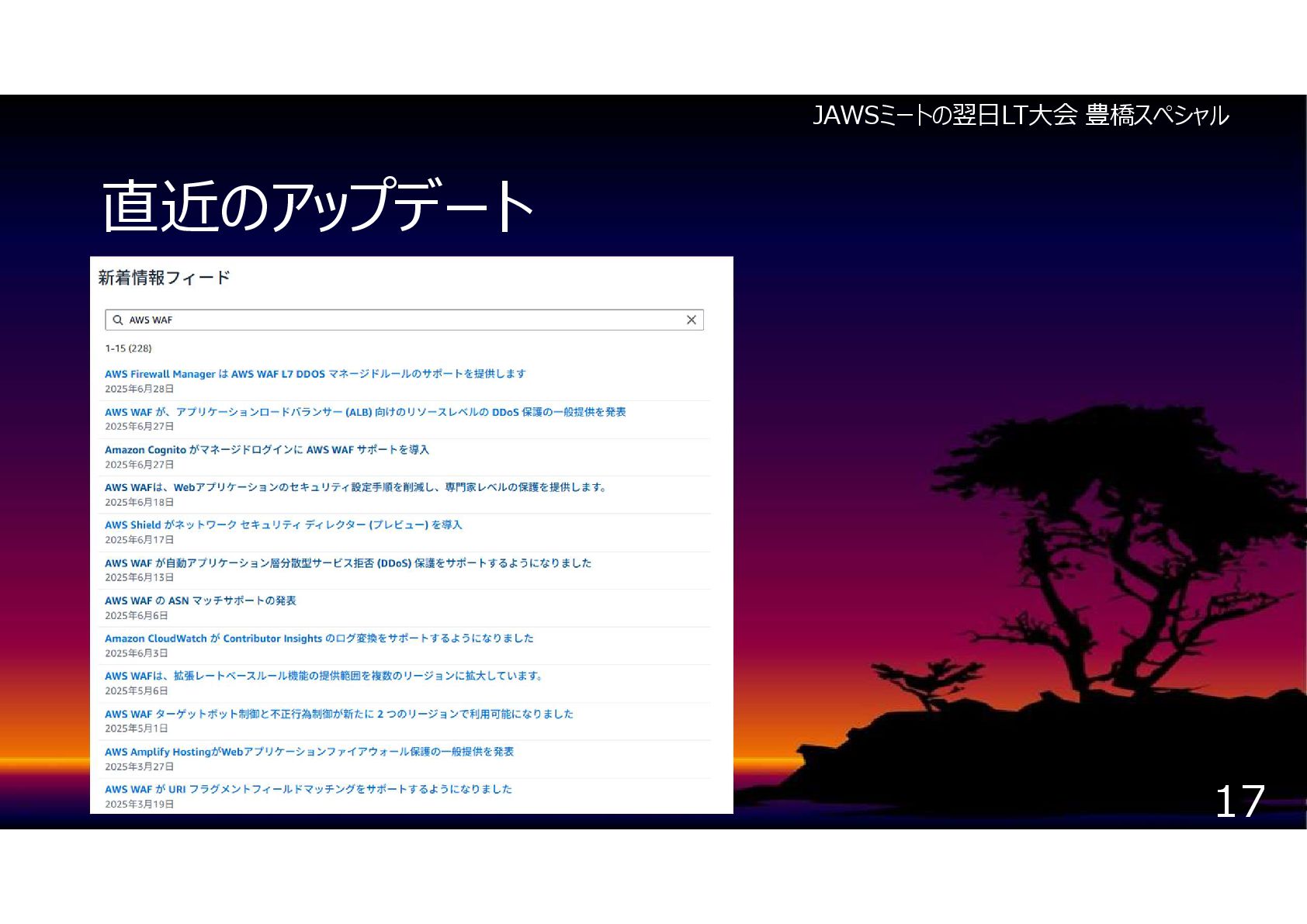Open CloudWatch Contributor Insights log article
This screenshot has height=924, width=1307.
(x=319, y=638)
